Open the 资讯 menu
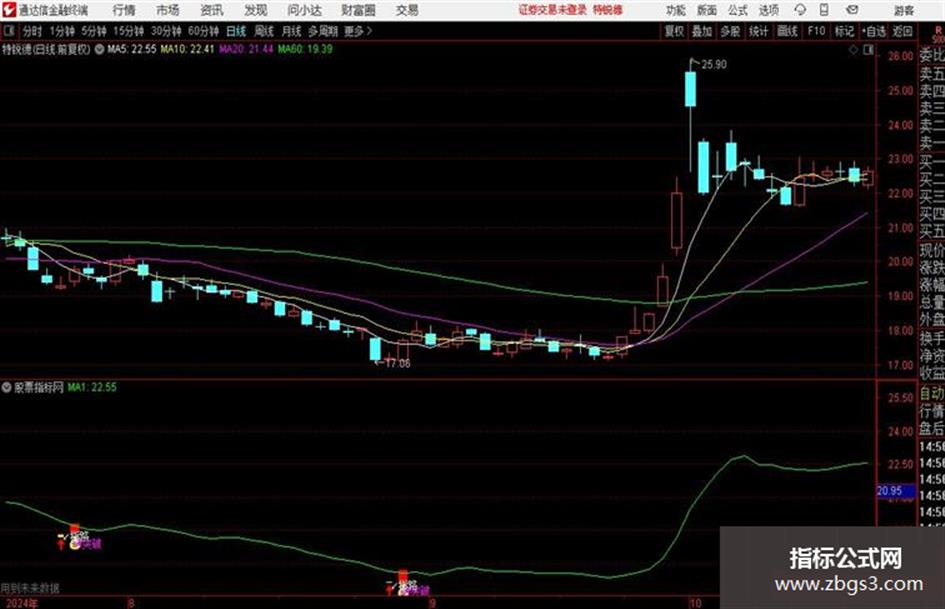This screenshot has height=609, width=945. [x=212, y=10]
